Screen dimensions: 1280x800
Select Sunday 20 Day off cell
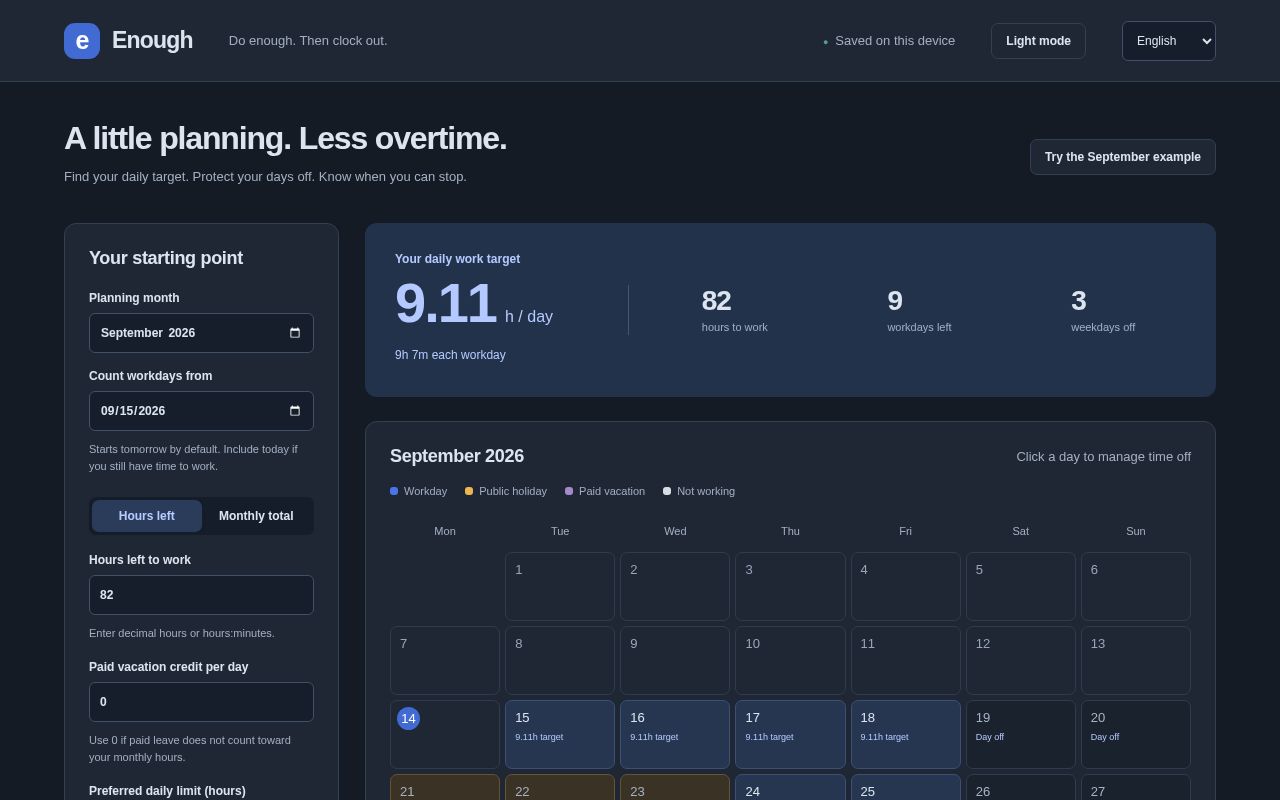[1136, 734]
